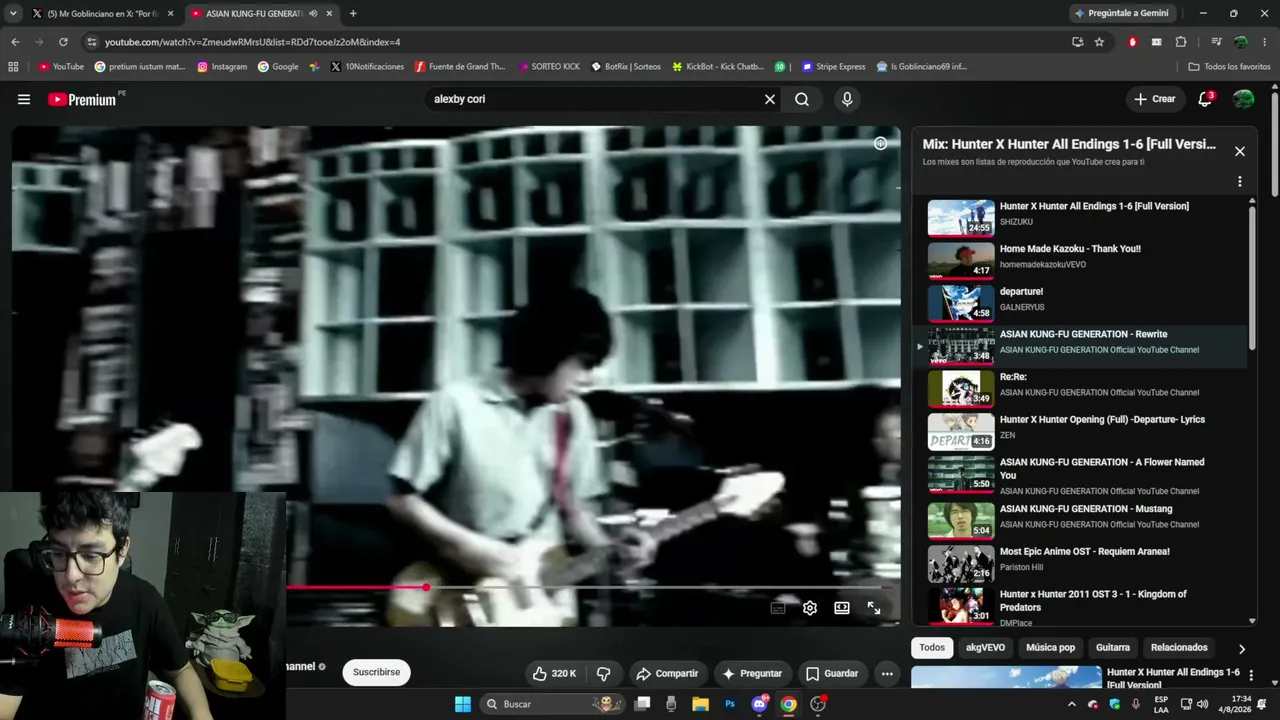Open more actions below the video
Image resolution: width=1280 pixels, height=720 pixels.
point(887,673)
